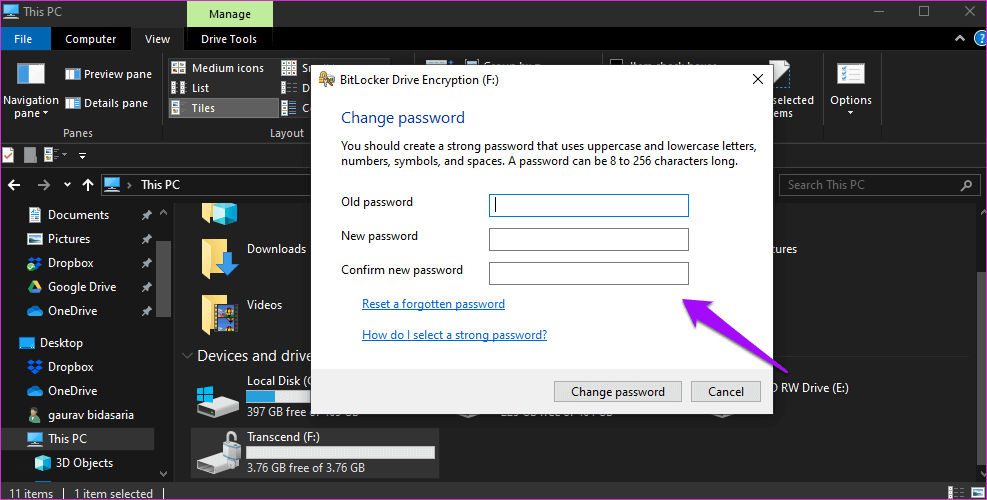Switch to the Computer tab
This screenshot has width=987, height=500.
click(91, 39)
